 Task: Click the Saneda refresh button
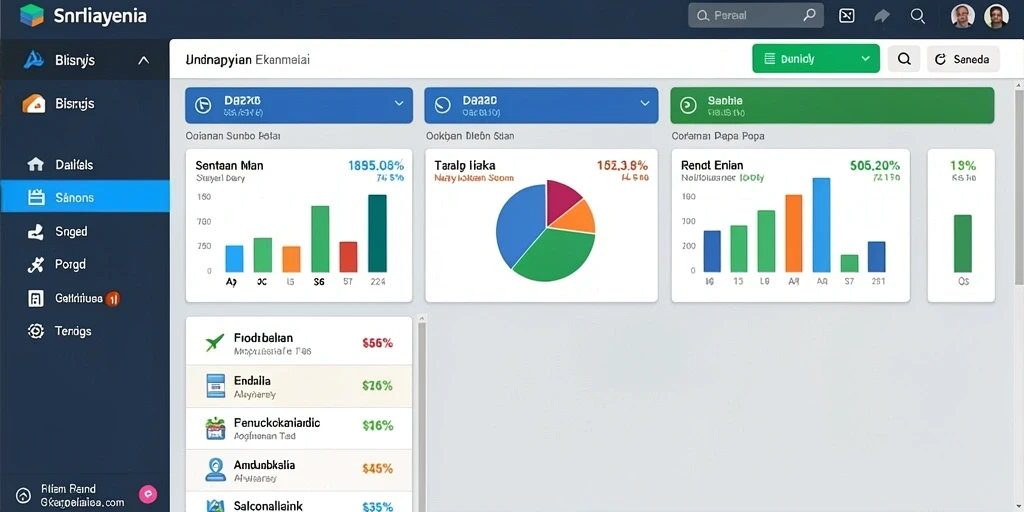point(963,59)
